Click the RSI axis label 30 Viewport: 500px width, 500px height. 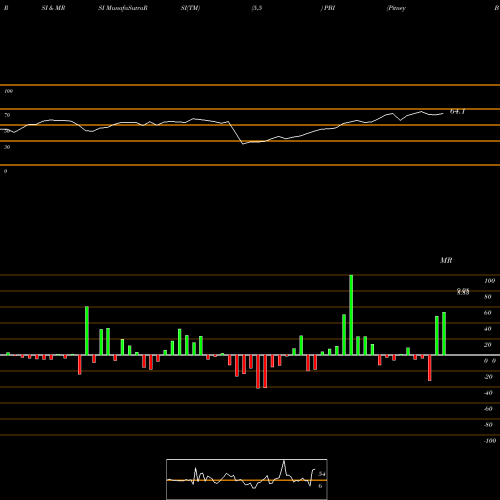pos(7,147)
